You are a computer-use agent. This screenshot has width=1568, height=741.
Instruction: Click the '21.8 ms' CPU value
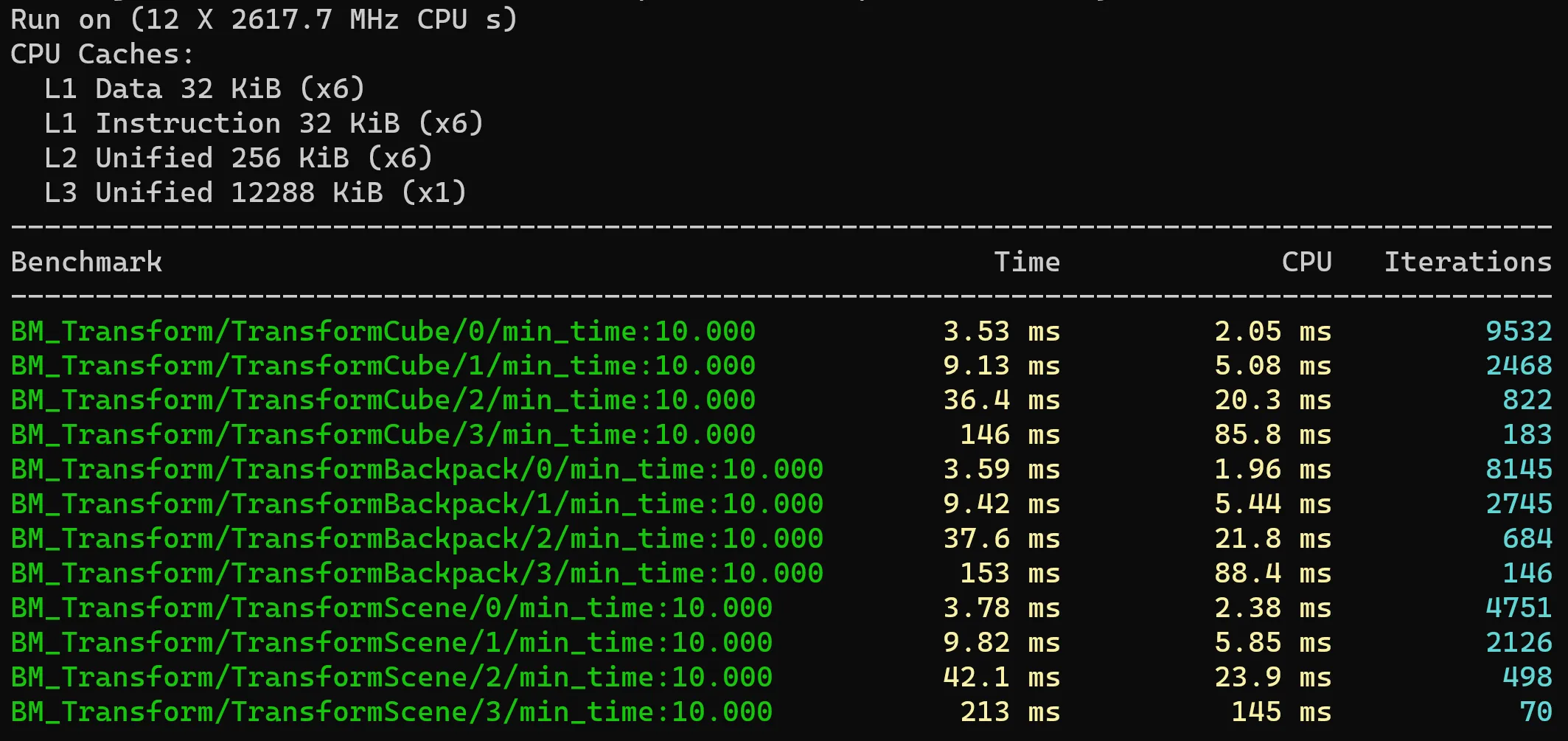point(1273,539)
